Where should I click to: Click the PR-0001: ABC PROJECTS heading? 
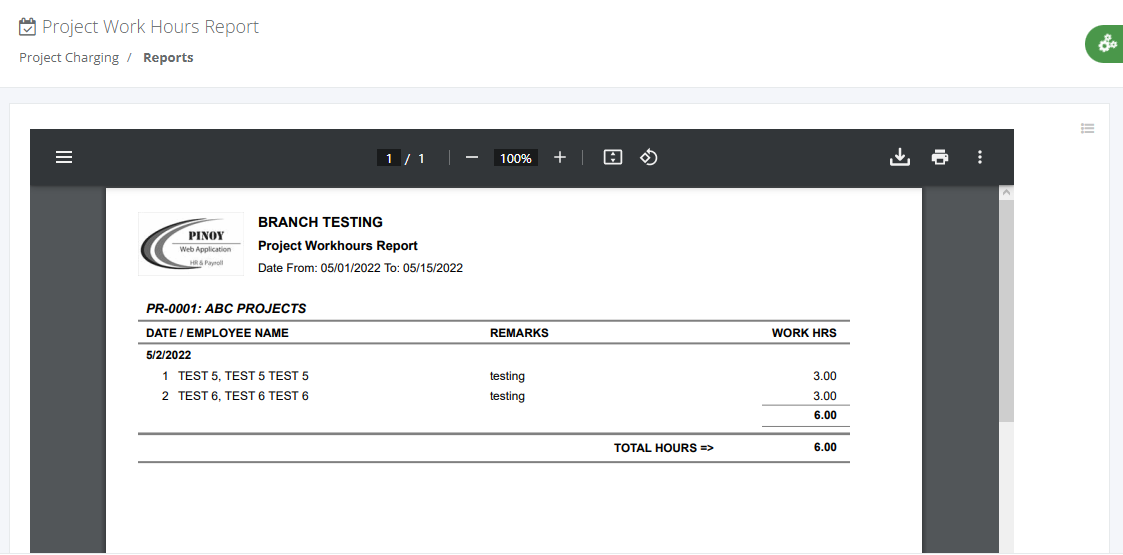[226, 308]
